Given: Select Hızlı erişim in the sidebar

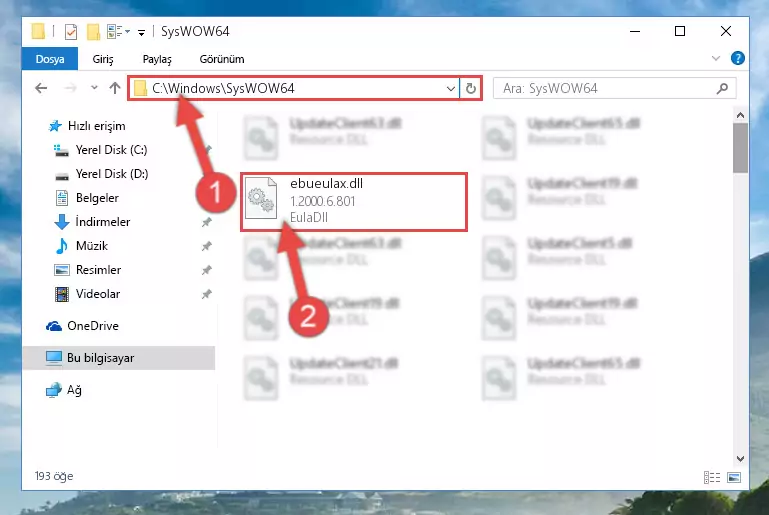Looking at the screenshot, I should 97,126.
